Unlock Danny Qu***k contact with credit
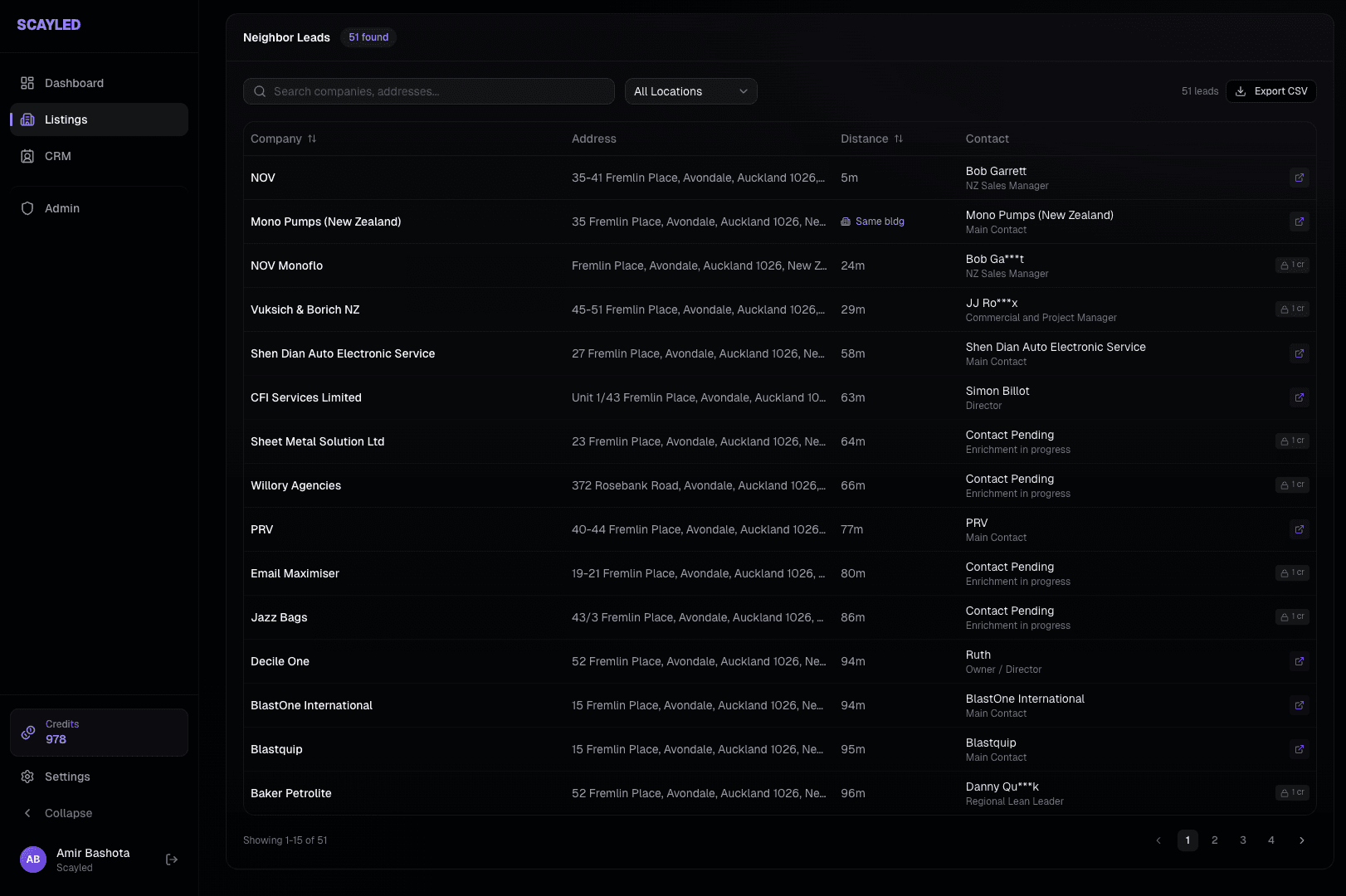The height and width of the screenshot is (896, 1346). point(1292,793)
